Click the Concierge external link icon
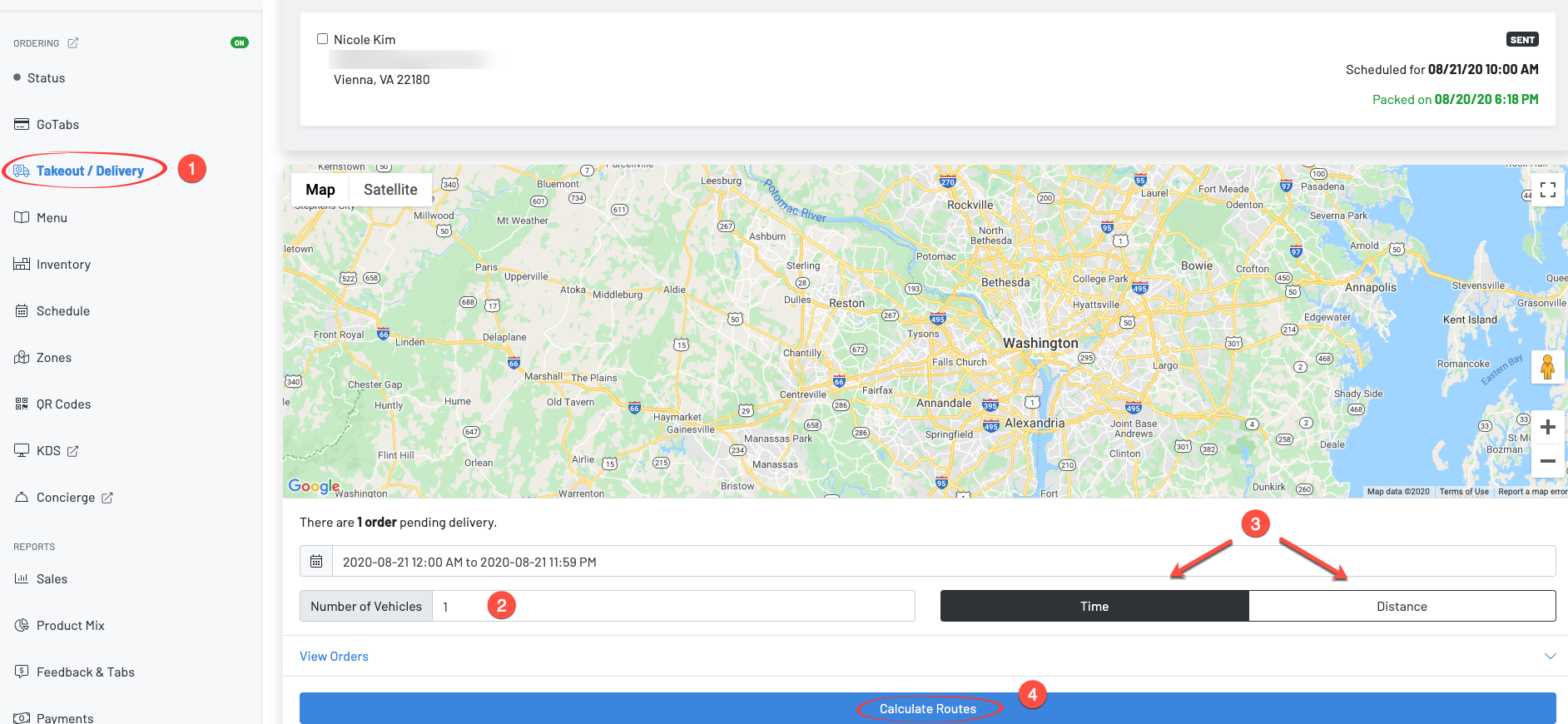This screenshot has height=724, width=1568. coord(107,498)
